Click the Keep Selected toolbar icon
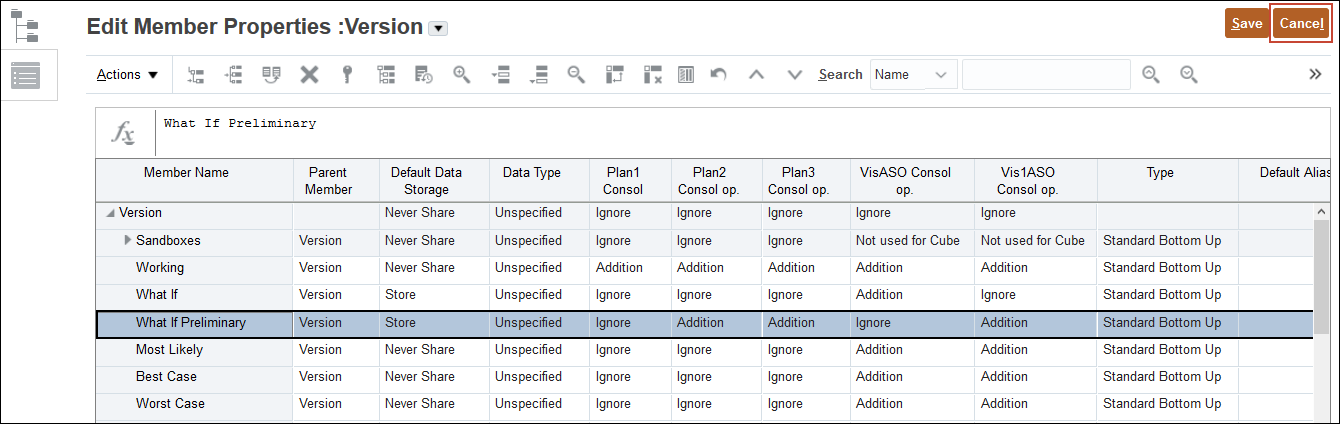 (614, 74)
